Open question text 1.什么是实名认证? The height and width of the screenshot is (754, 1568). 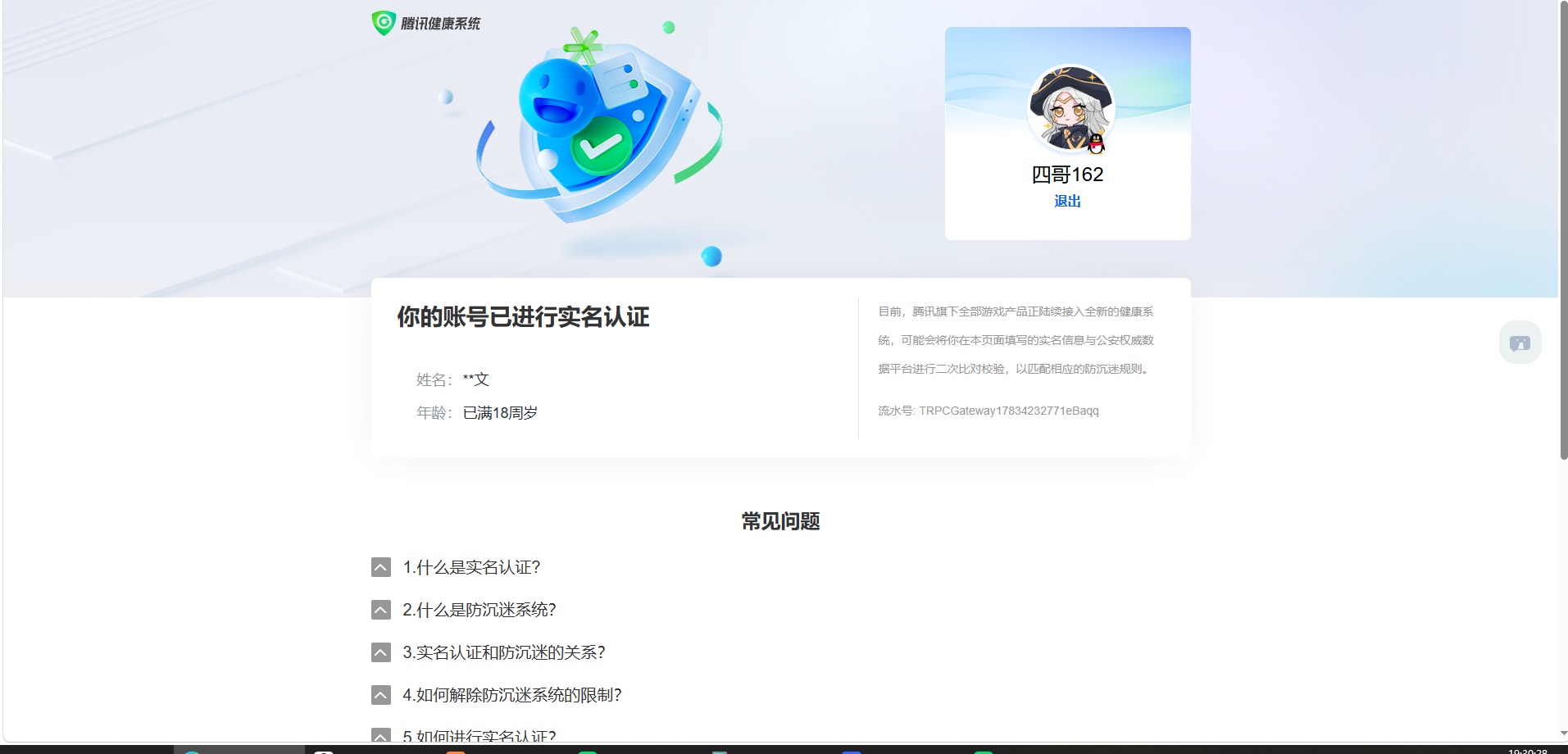point(471,567)
